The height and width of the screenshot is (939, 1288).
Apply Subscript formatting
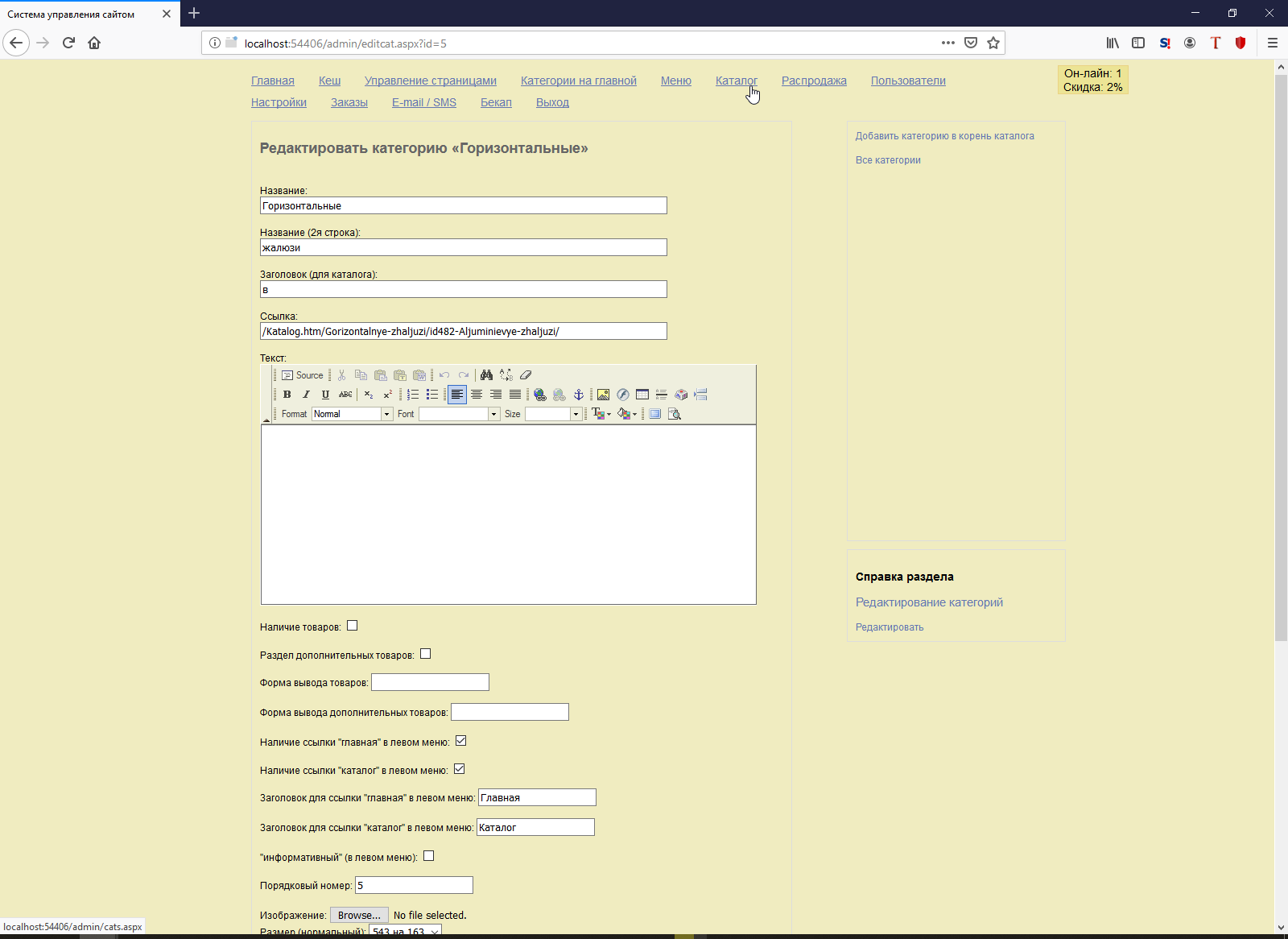[368, 395]
